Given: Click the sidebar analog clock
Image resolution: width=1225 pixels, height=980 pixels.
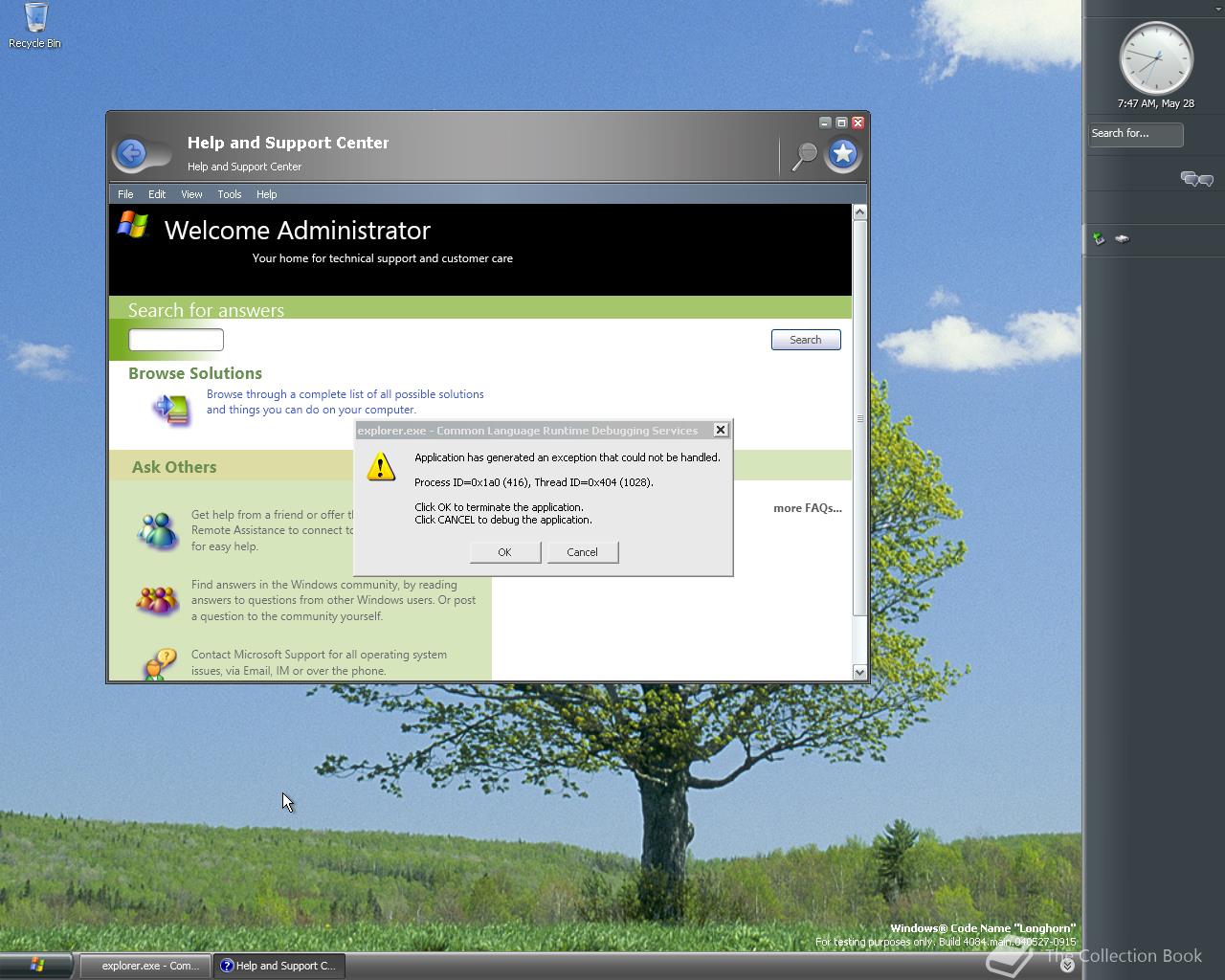Looking at the screenshot, I should [x=1156, y=58].
